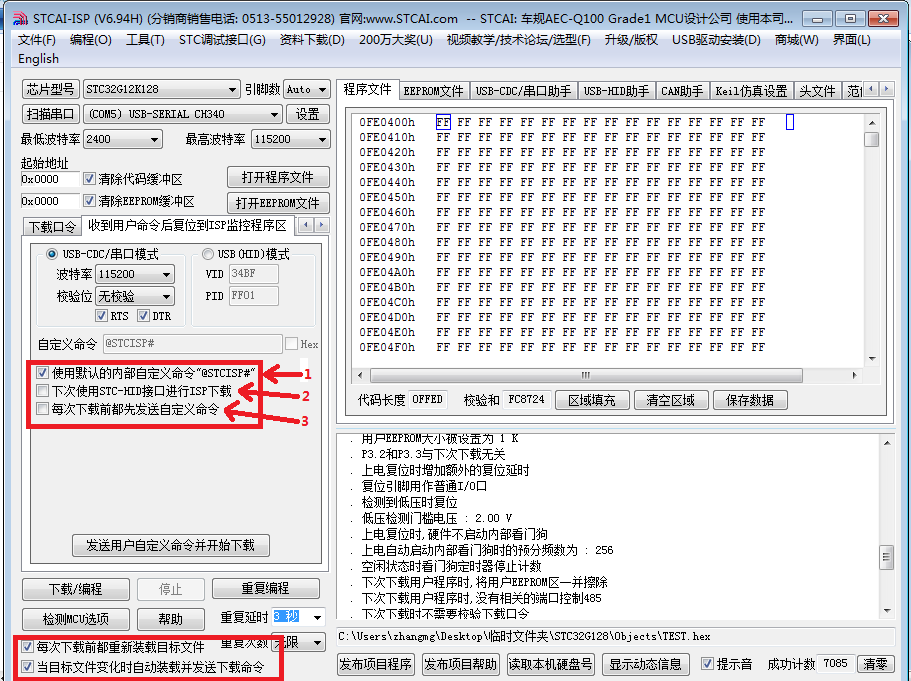Select USB-CDC/串口模式 radio button
This screenshot has width=911, height=681.
click(x=52, y=254)
